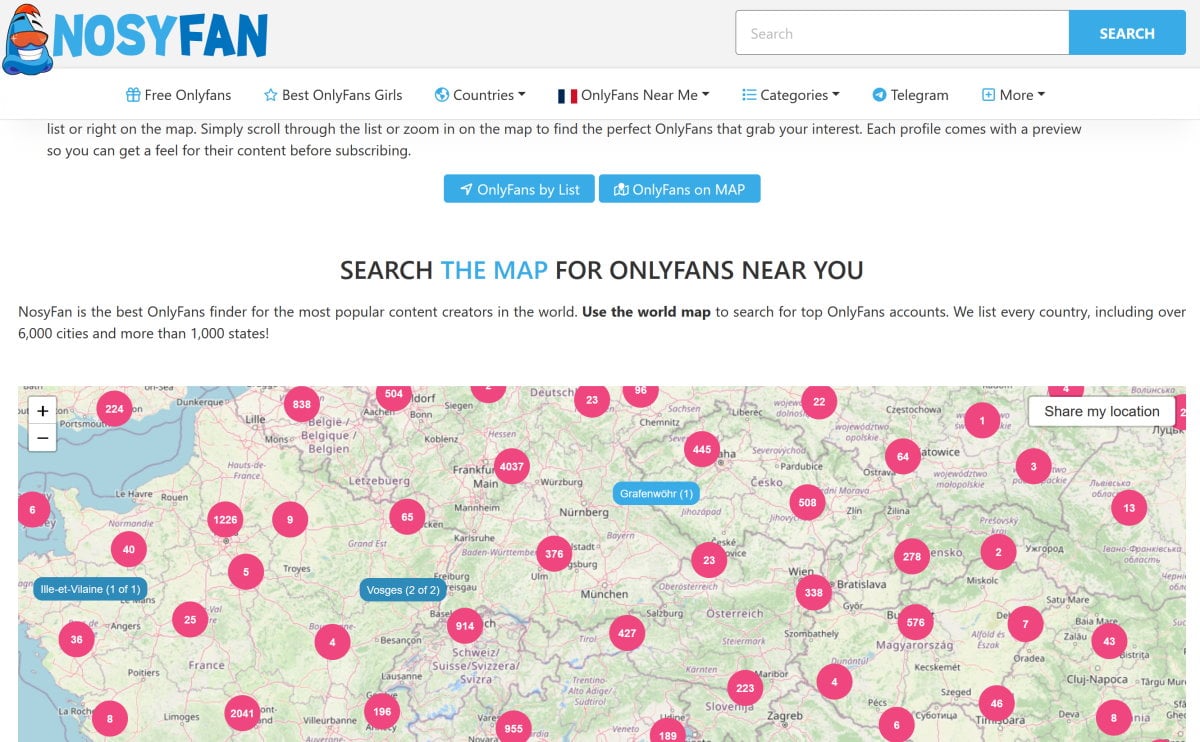The height and width of the screenshot is (742, 1200).
Task: Click OnlyFans on MAP button
Action: point(679,189)
